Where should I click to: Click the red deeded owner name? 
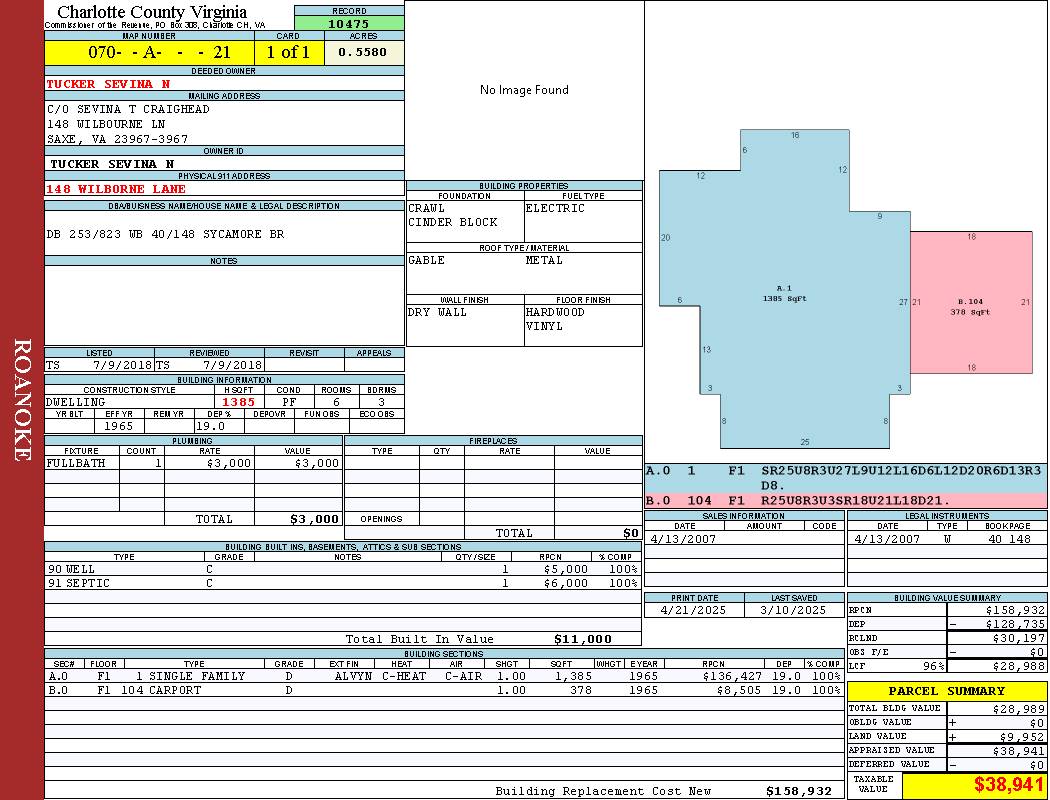pos(108,84)
